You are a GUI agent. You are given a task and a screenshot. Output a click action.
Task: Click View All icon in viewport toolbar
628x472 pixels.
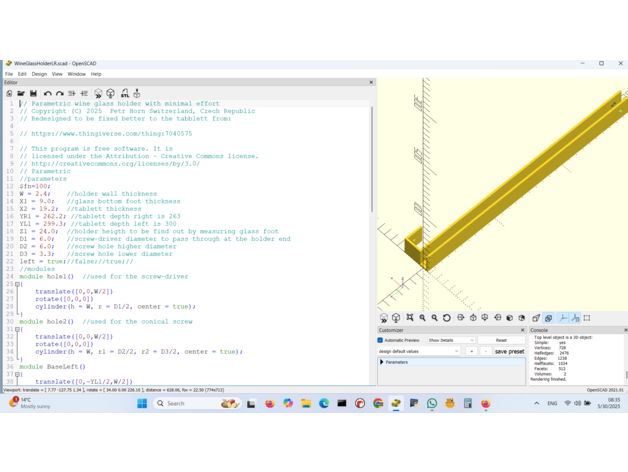tap(410, 318)
